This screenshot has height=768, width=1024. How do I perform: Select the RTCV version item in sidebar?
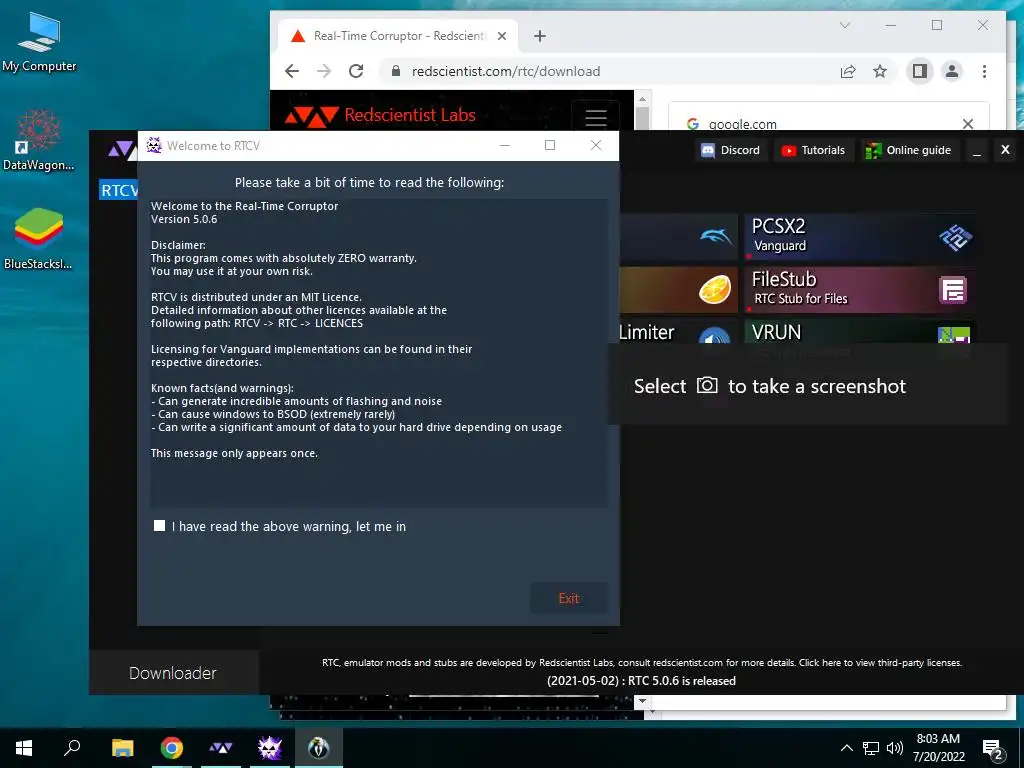119,190
